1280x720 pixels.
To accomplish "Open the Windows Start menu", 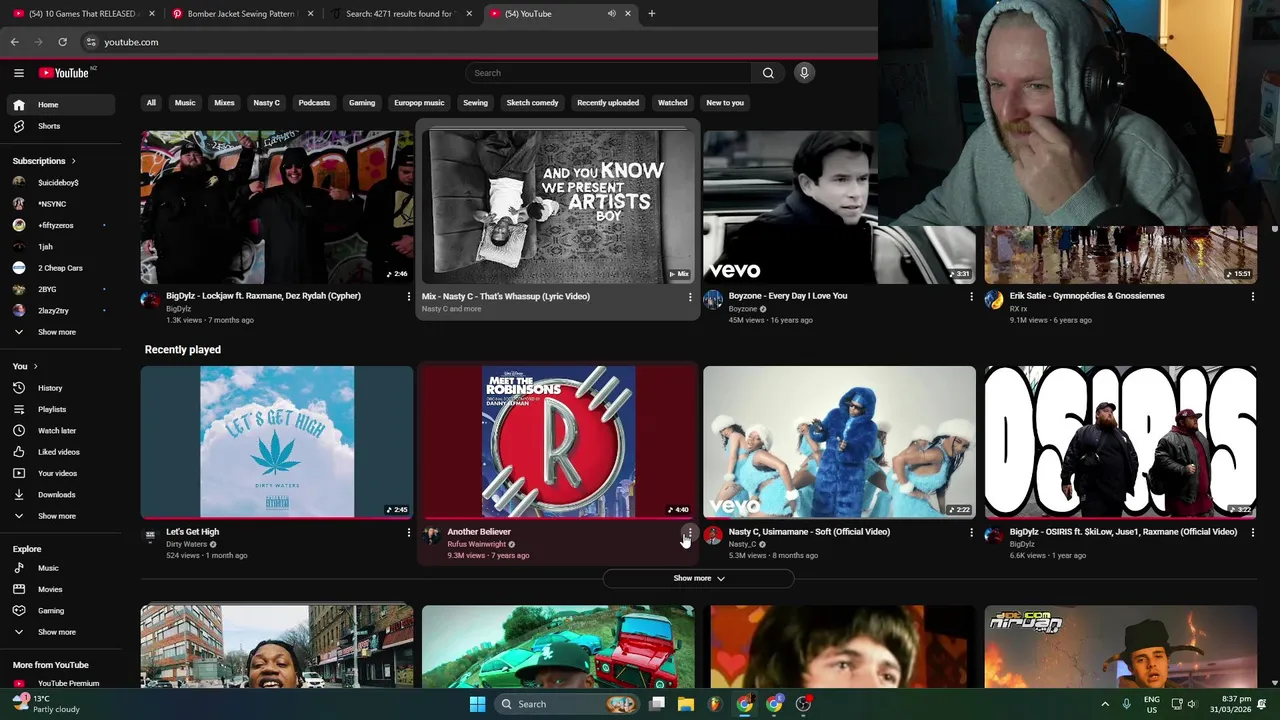I will pos(478,704).
